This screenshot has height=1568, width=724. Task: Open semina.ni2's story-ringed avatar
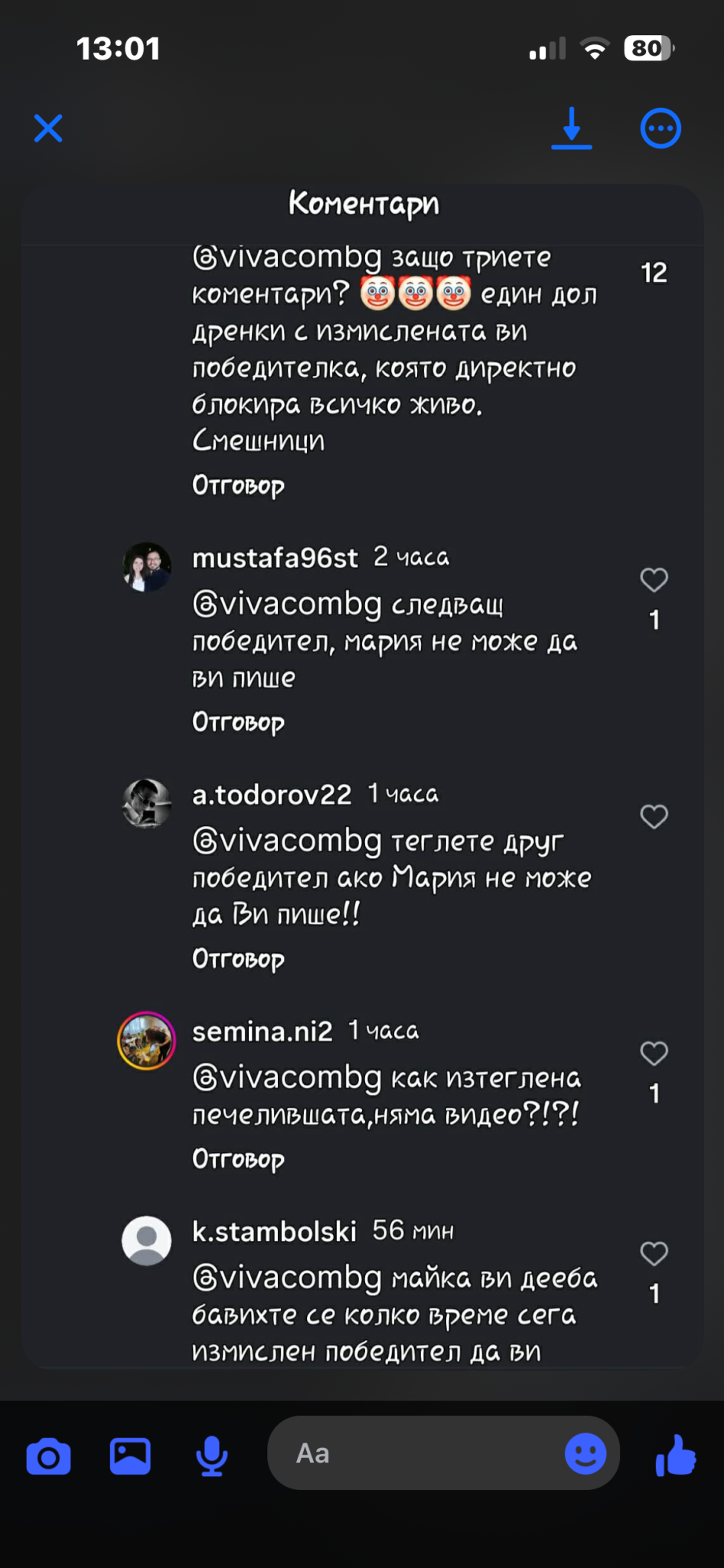pos(147,1041)
